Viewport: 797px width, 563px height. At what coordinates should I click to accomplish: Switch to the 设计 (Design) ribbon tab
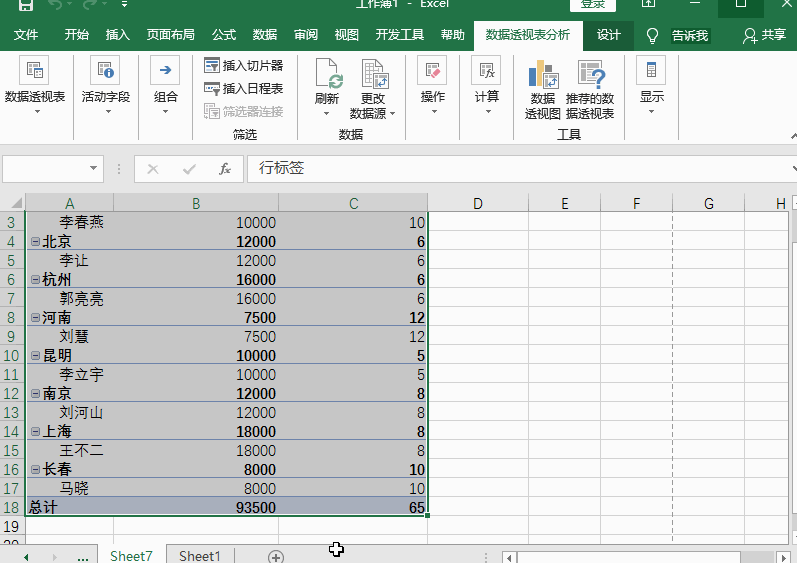coord(609,35)
